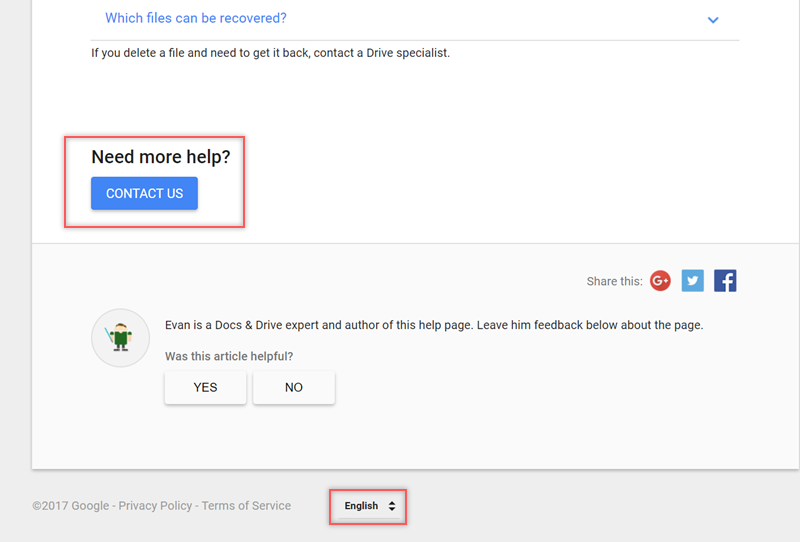
Task: Expand the chevron beside 'Which files can be recovered?'
Action: tap(713, 20)
